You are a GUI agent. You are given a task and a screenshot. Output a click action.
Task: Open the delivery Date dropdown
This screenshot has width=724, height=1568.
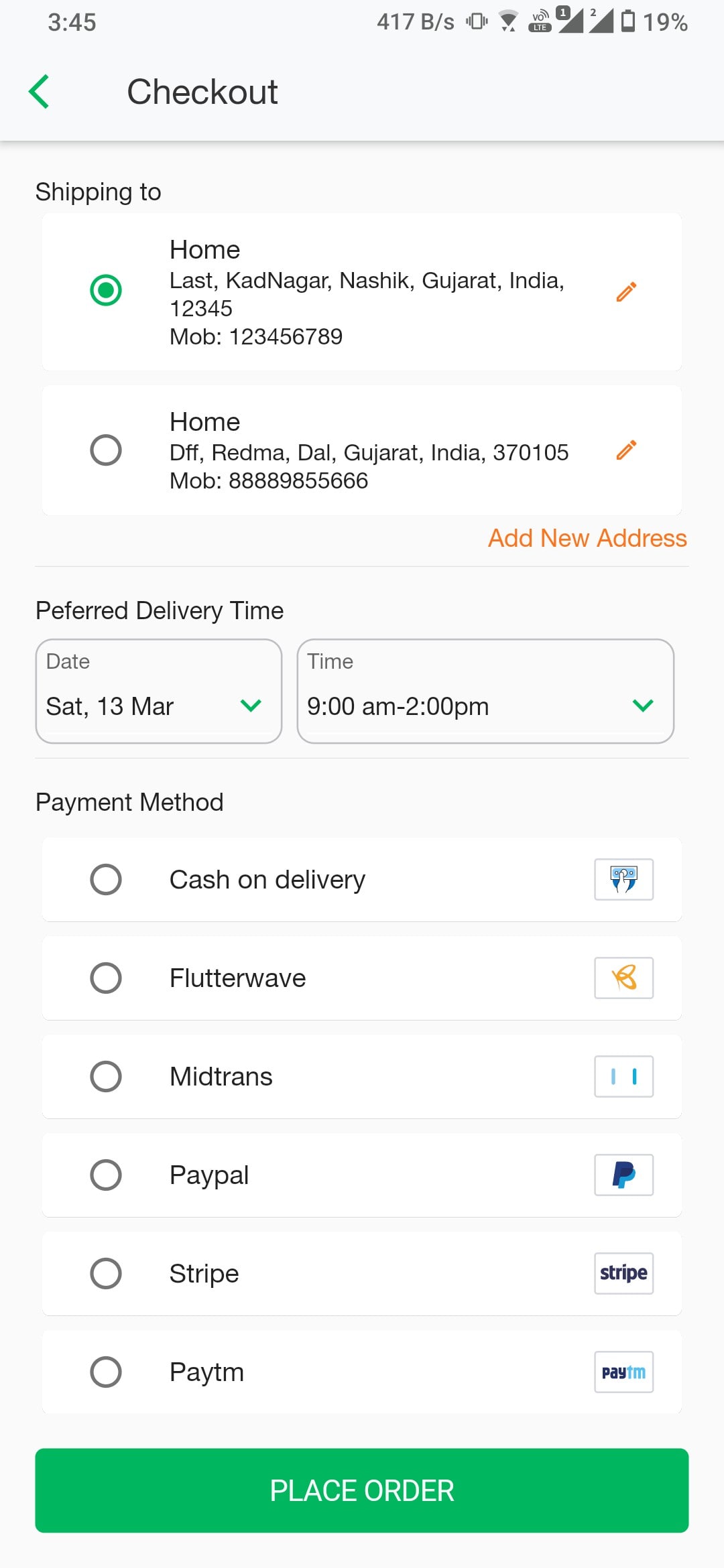pos(158,692)
